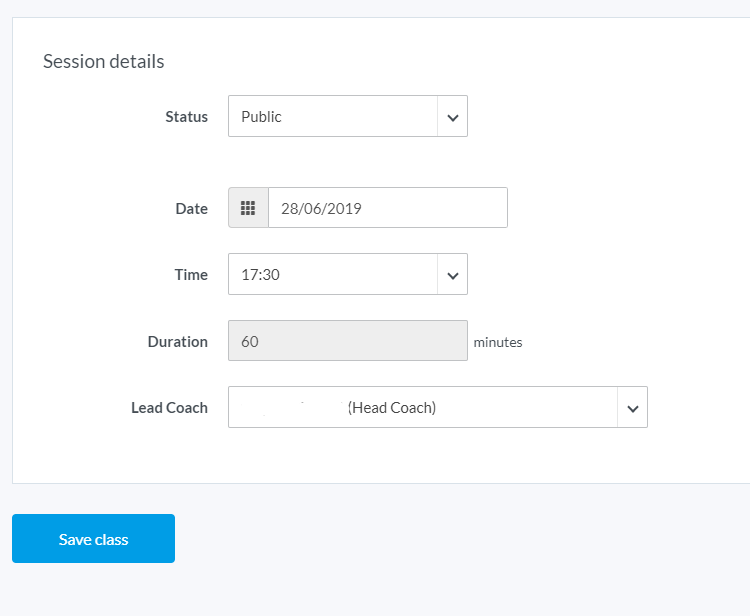
Task: Click the Duration field label
Action: pyautogui.click(x=177, y=342)
